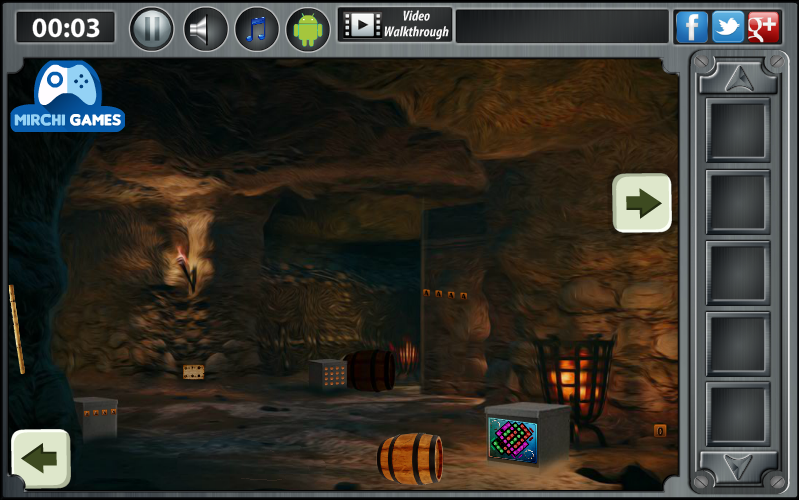Check the 00:03 game timer

coord(66,28)
